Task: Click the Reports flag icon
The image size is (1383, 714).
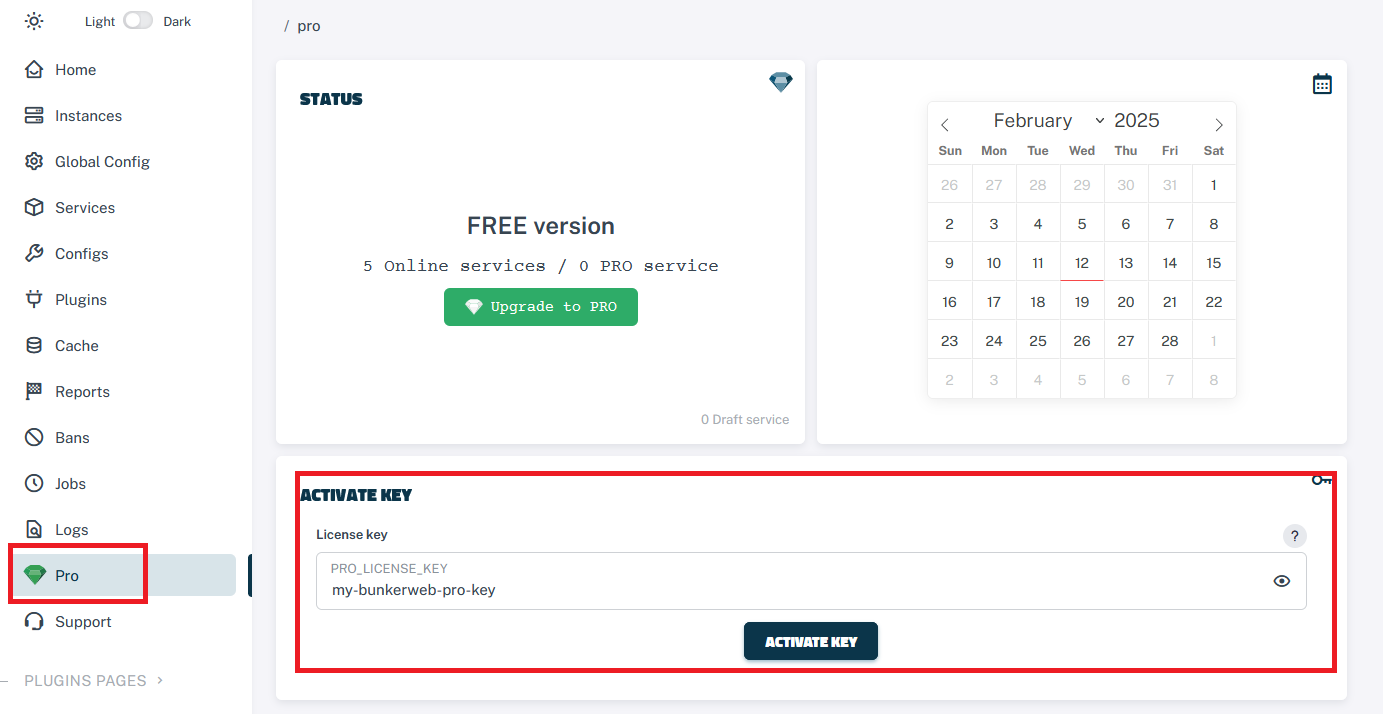Action: pyautogui.click(x=34, y=392)
